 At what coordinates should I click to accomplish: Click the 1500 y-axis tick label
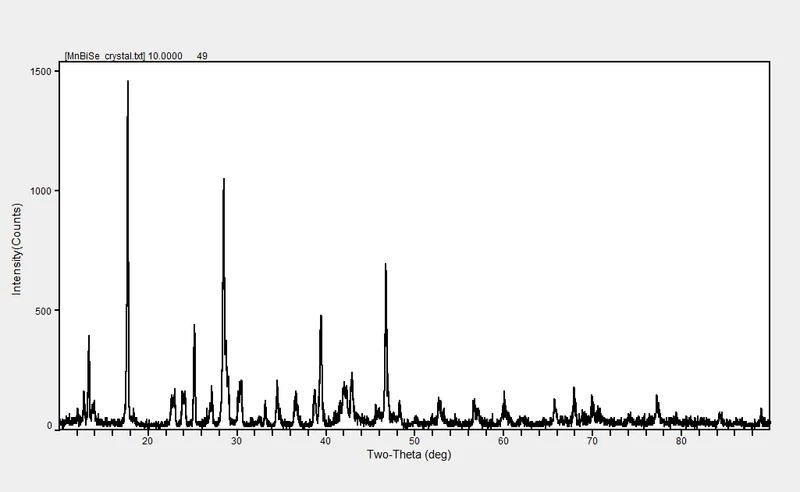[41, 71]
